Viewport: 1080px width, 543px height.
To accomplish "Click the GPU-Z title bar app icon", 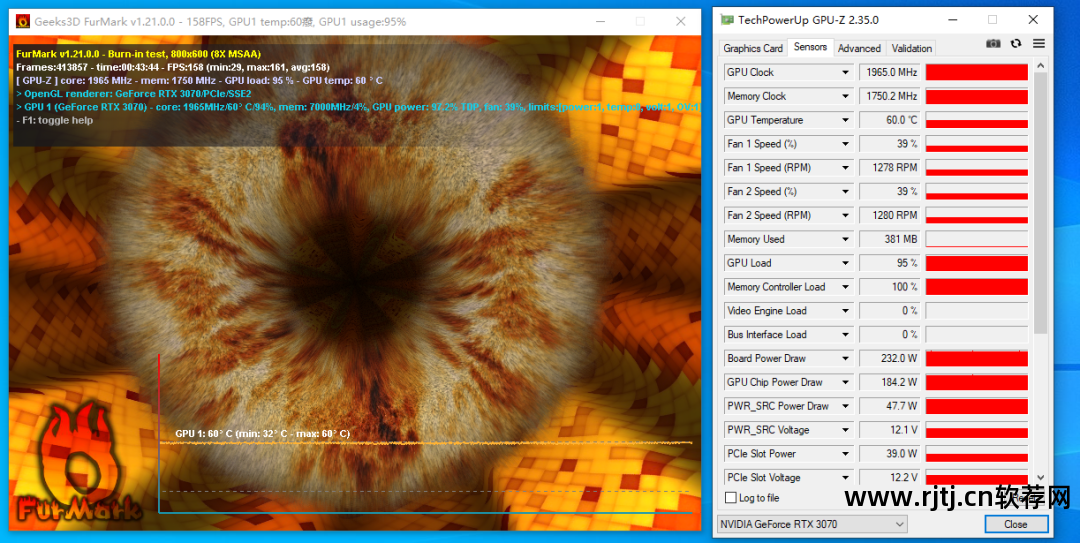I will tap(727, 20).
